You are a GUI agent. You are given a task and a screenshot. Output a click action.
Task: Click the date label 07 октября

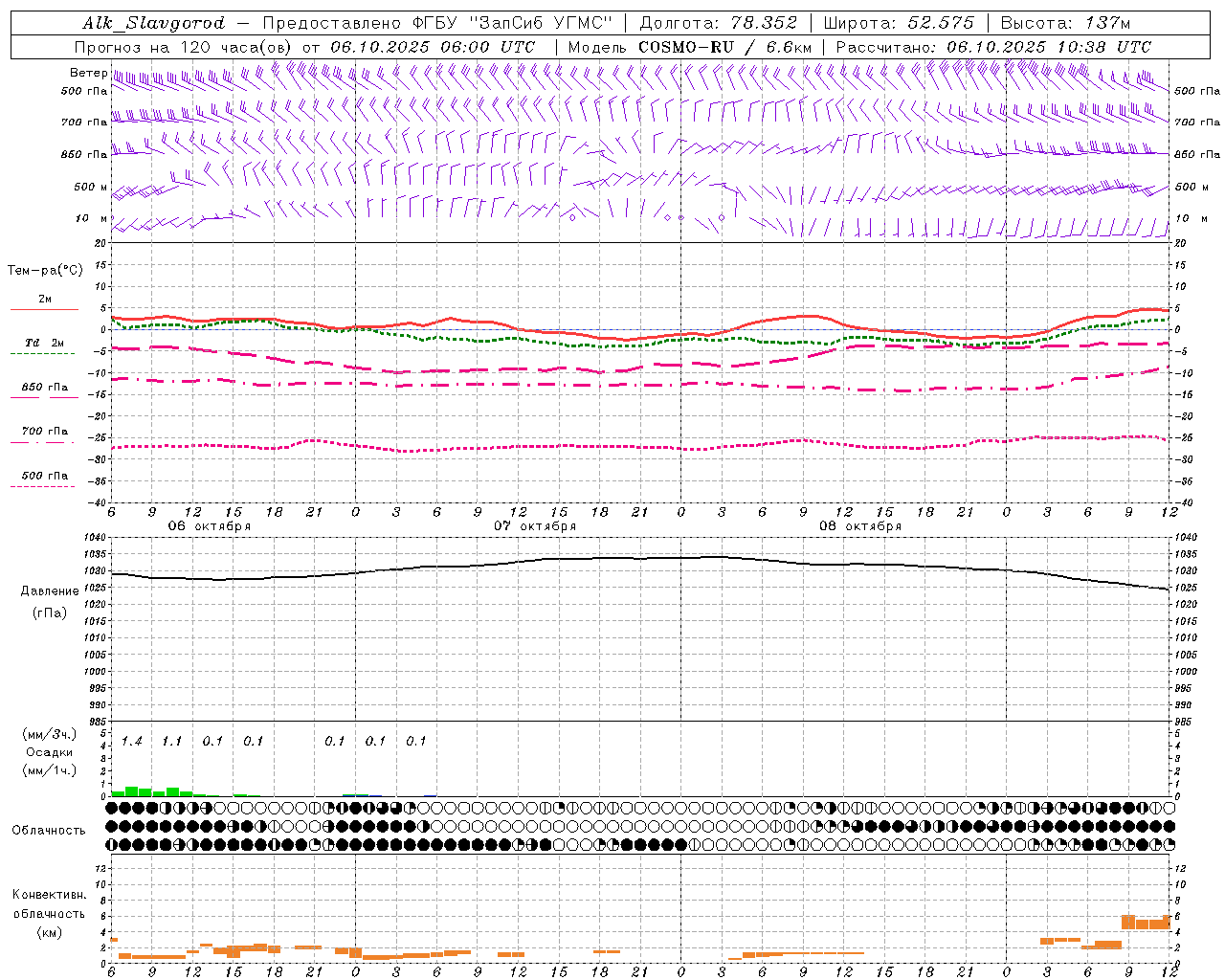click(x=535, y=526)
